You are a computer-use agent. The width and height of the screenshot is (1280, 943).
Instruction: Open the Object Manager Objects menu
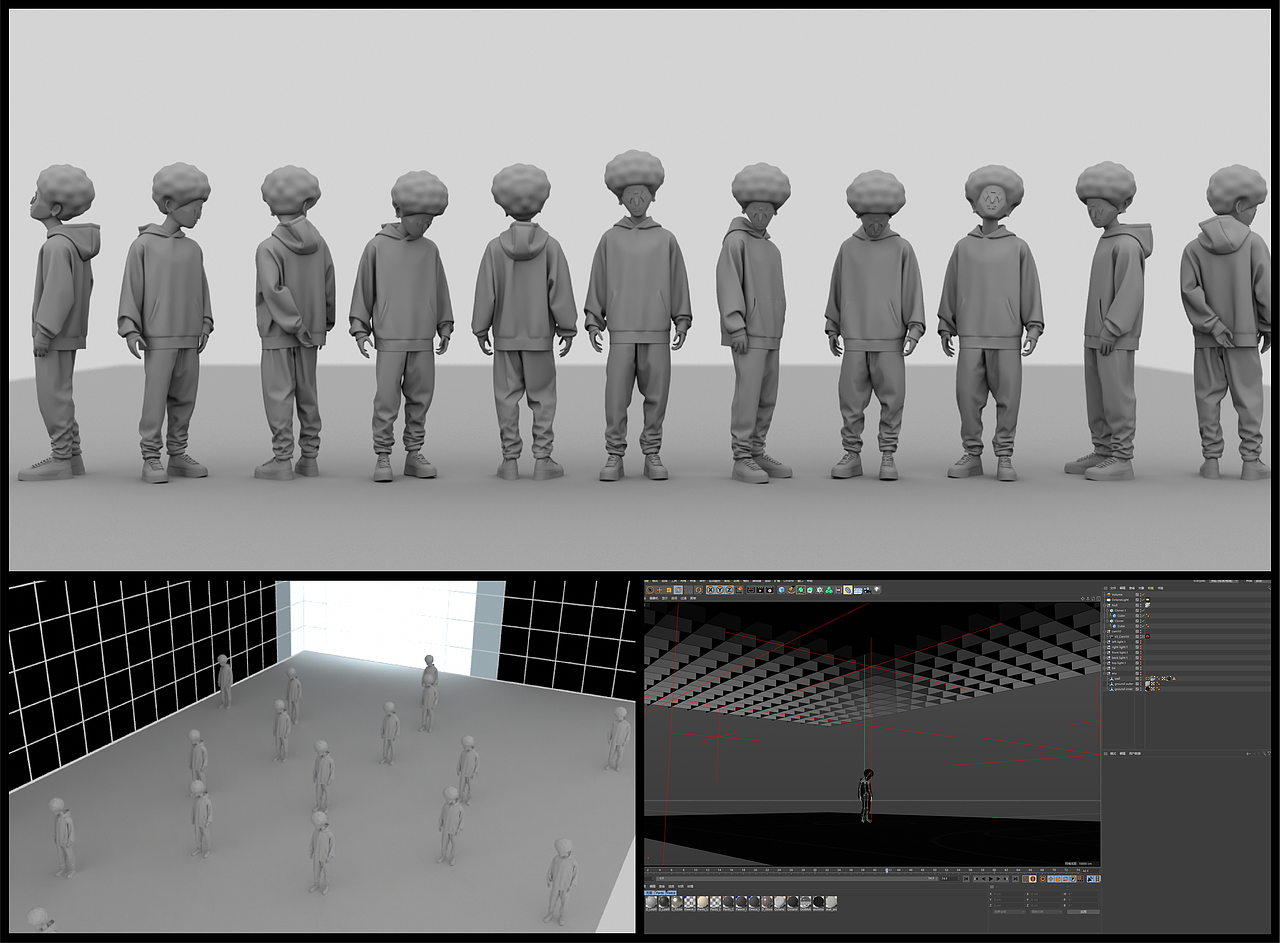[x=1140, y=588]
